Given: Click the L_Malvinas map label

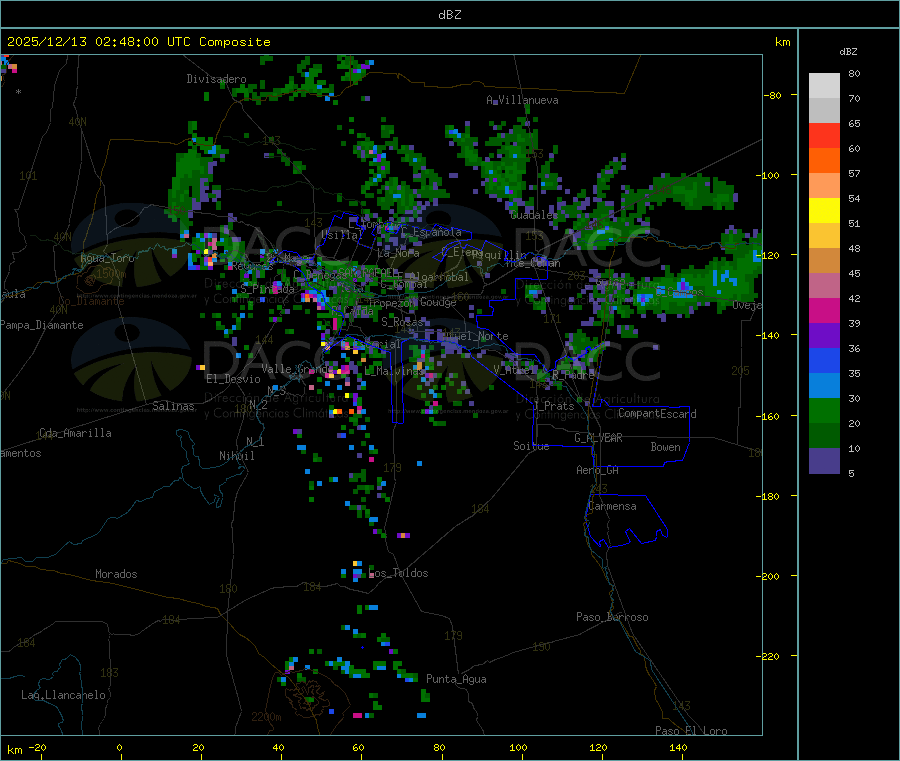Looking at the screenshot, I should click(x=394, y=371).
